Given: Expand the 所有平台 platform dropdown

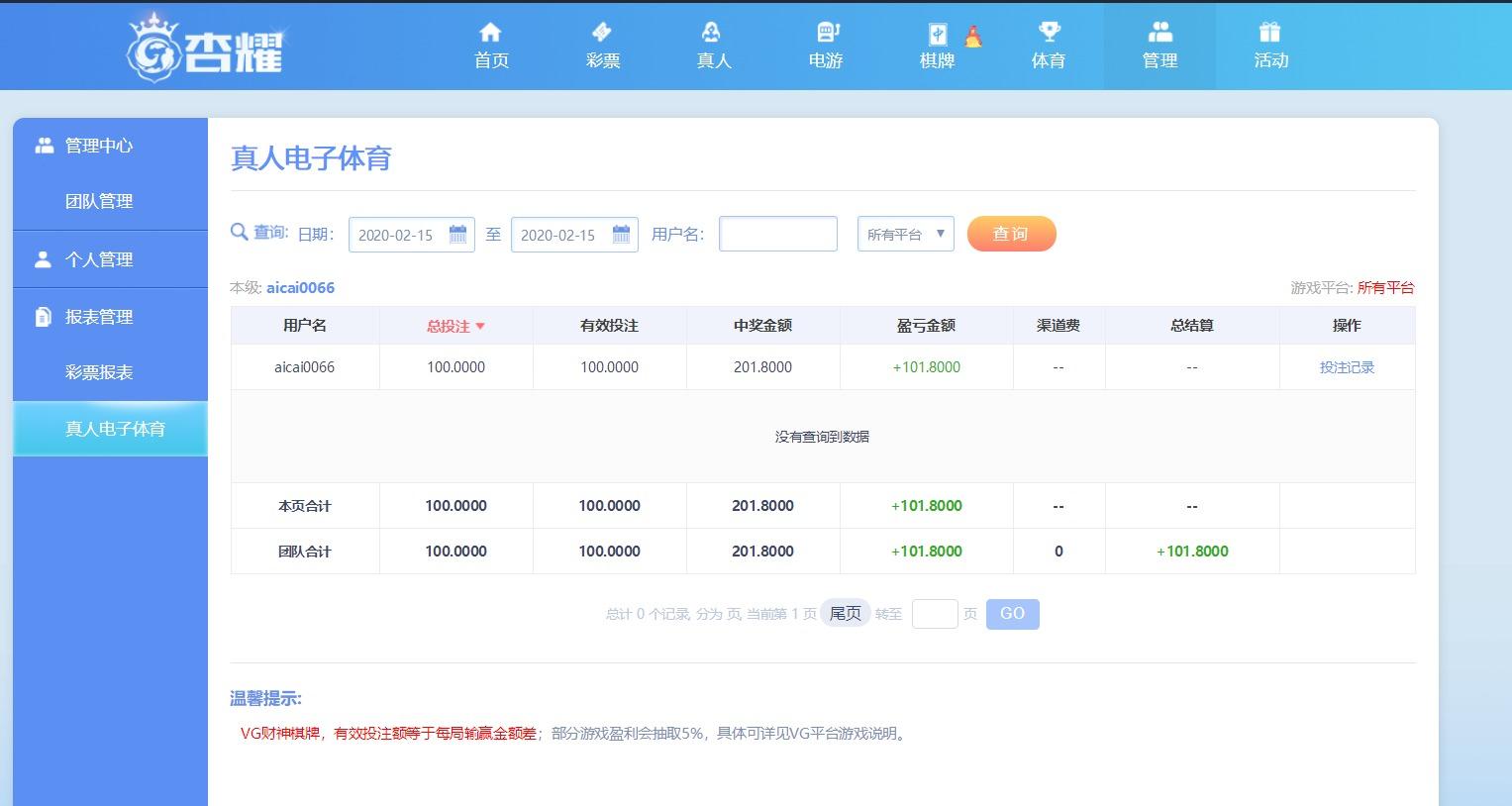Looking at the screenshot, I should [x=905, y=235].
